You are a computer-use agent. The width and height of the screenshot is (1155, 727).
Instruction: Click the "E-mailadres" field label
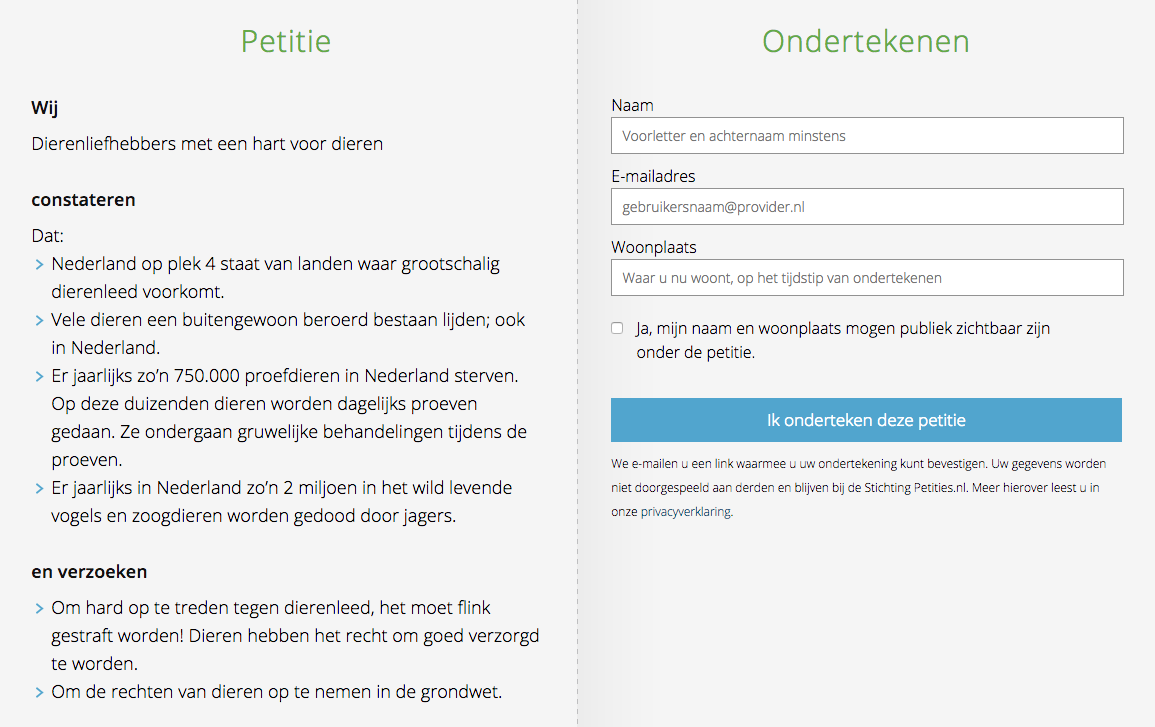653,176
